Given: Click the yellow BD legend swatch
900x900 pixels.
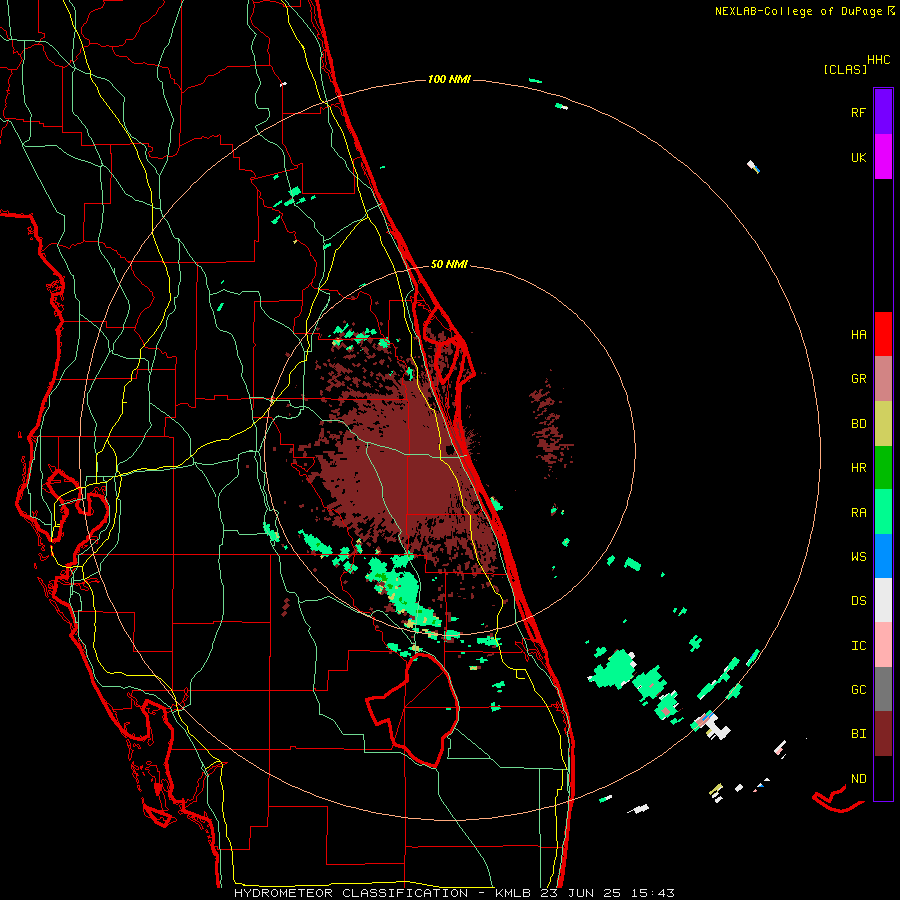Looking at the screenshot, I should (883, 424).
